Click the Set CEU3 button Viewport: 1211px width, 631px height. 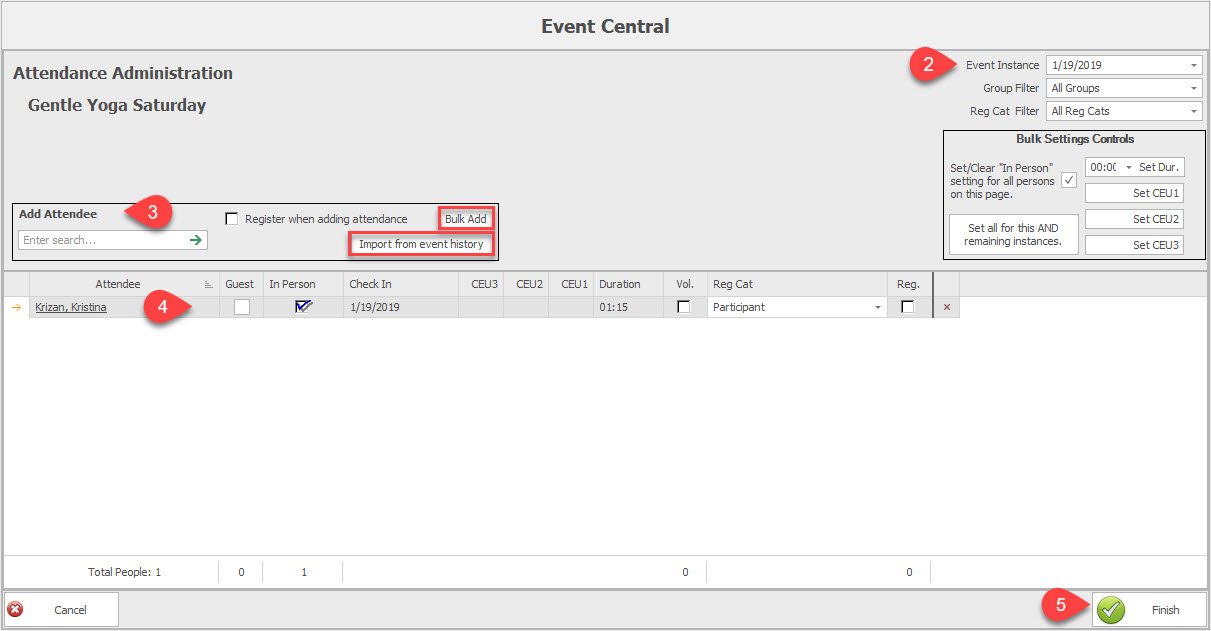[1134, 245]
